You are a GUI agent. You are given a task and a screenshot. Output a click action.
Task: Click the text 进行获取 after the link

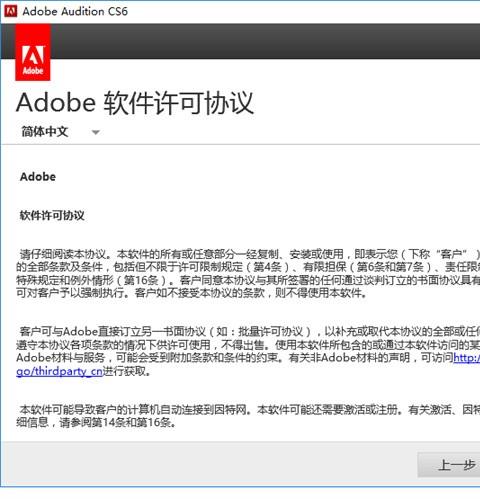click(x=127, y=371)
